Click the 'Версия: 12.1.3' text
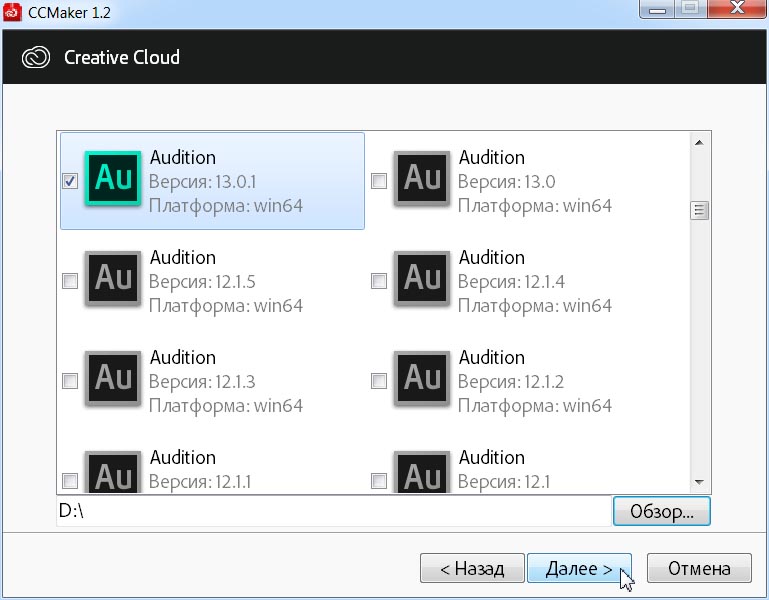Screen dimensions: 769x600 (203, 382)
